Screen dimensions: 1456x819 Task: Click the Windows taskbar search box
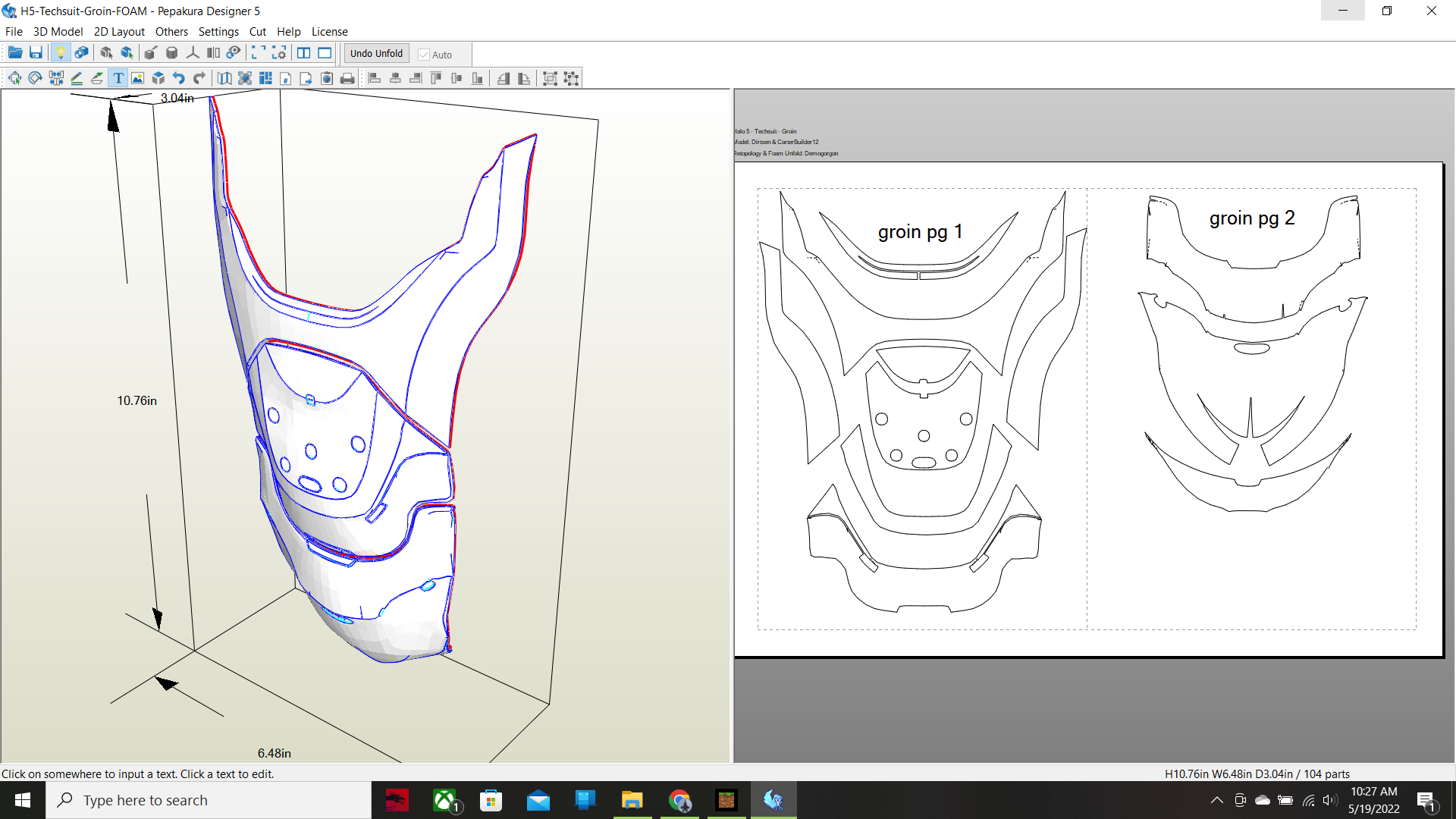[209, 800]
